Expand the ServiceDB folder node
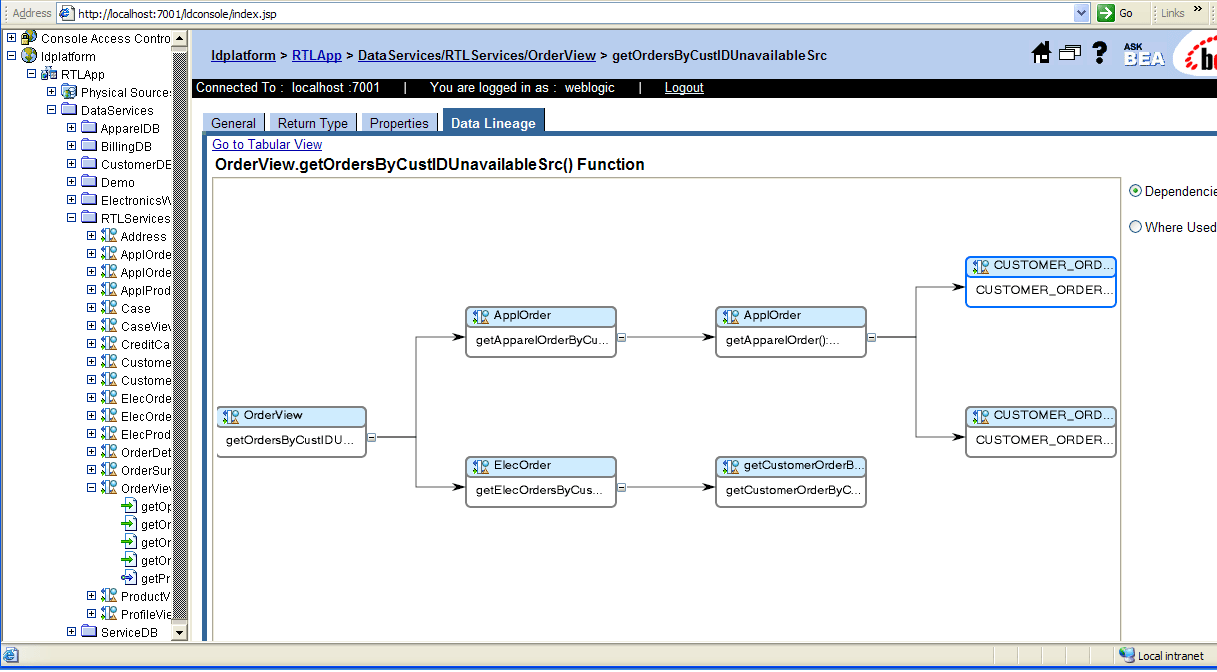This screenshot has width=1217, height=672. 72,632
